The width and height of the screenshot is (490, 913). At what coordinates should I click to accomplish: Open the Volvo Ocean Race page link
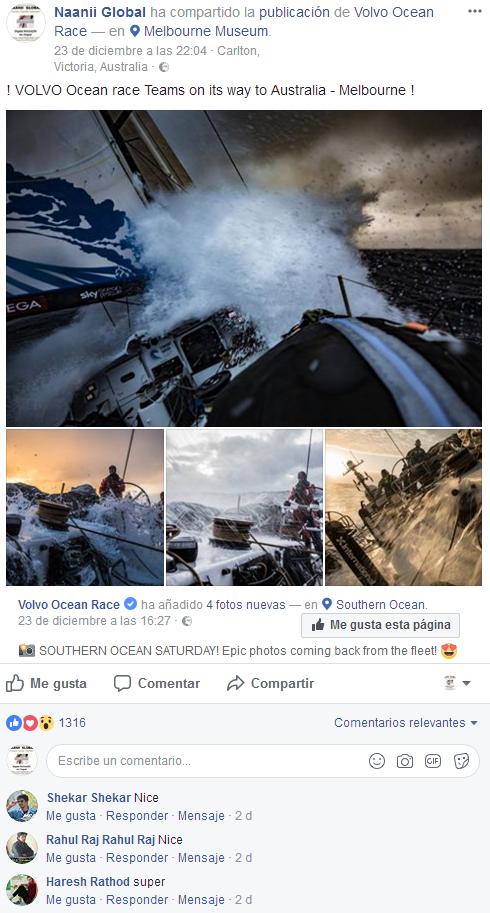69,604
